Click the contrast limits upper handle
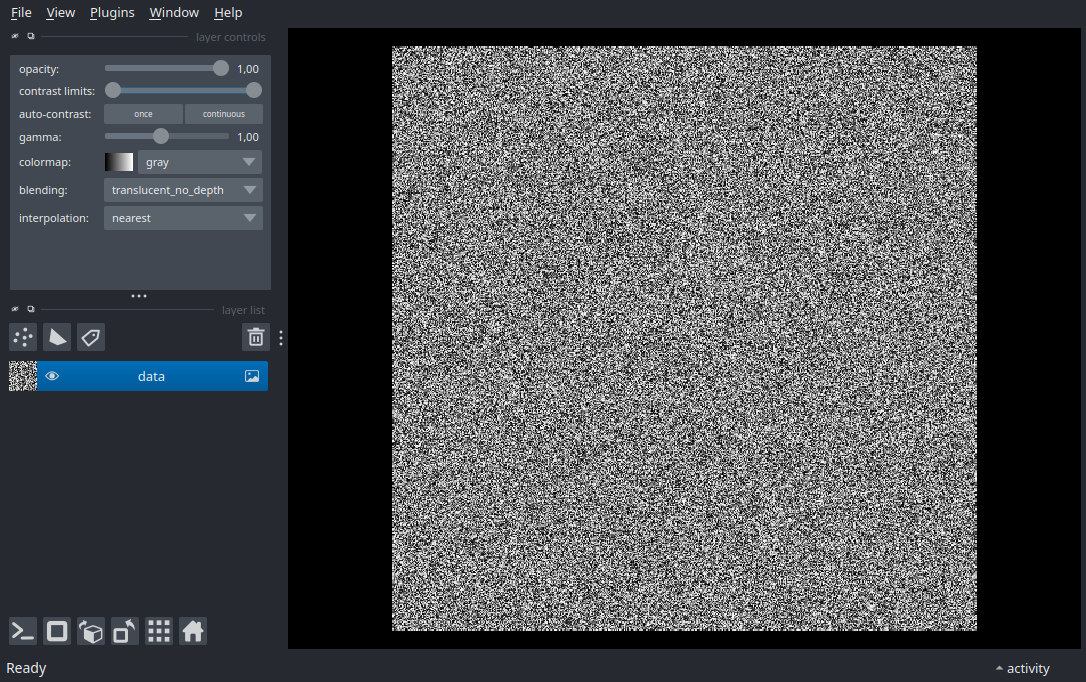This screenshot has width=1086, height=682. (x=253, y=90)
